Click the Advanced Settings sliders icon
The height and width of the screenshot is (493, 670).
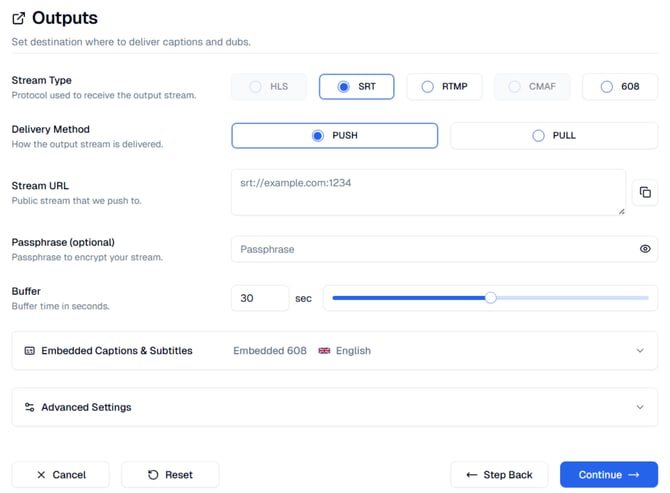29,407
